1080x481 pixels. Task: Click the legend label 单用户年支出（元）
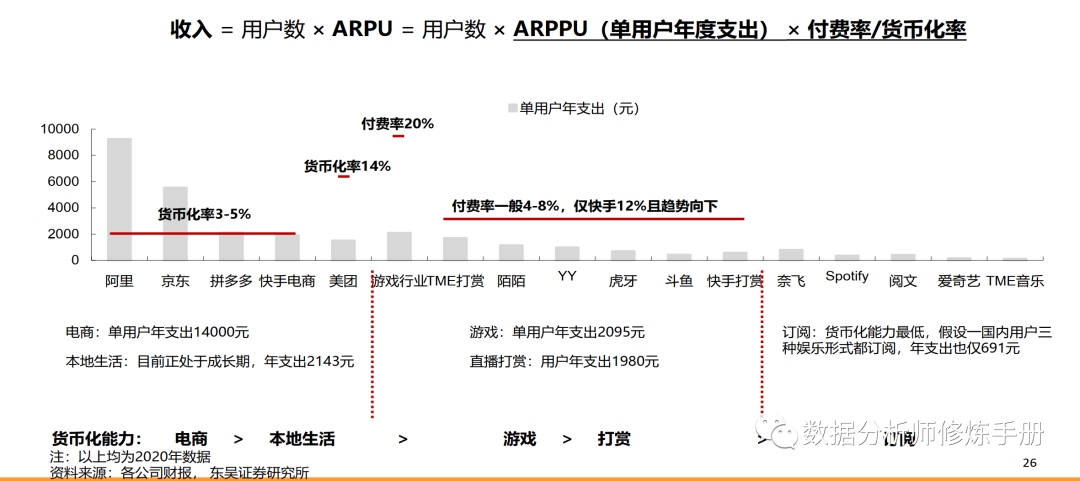coord(580,108)
